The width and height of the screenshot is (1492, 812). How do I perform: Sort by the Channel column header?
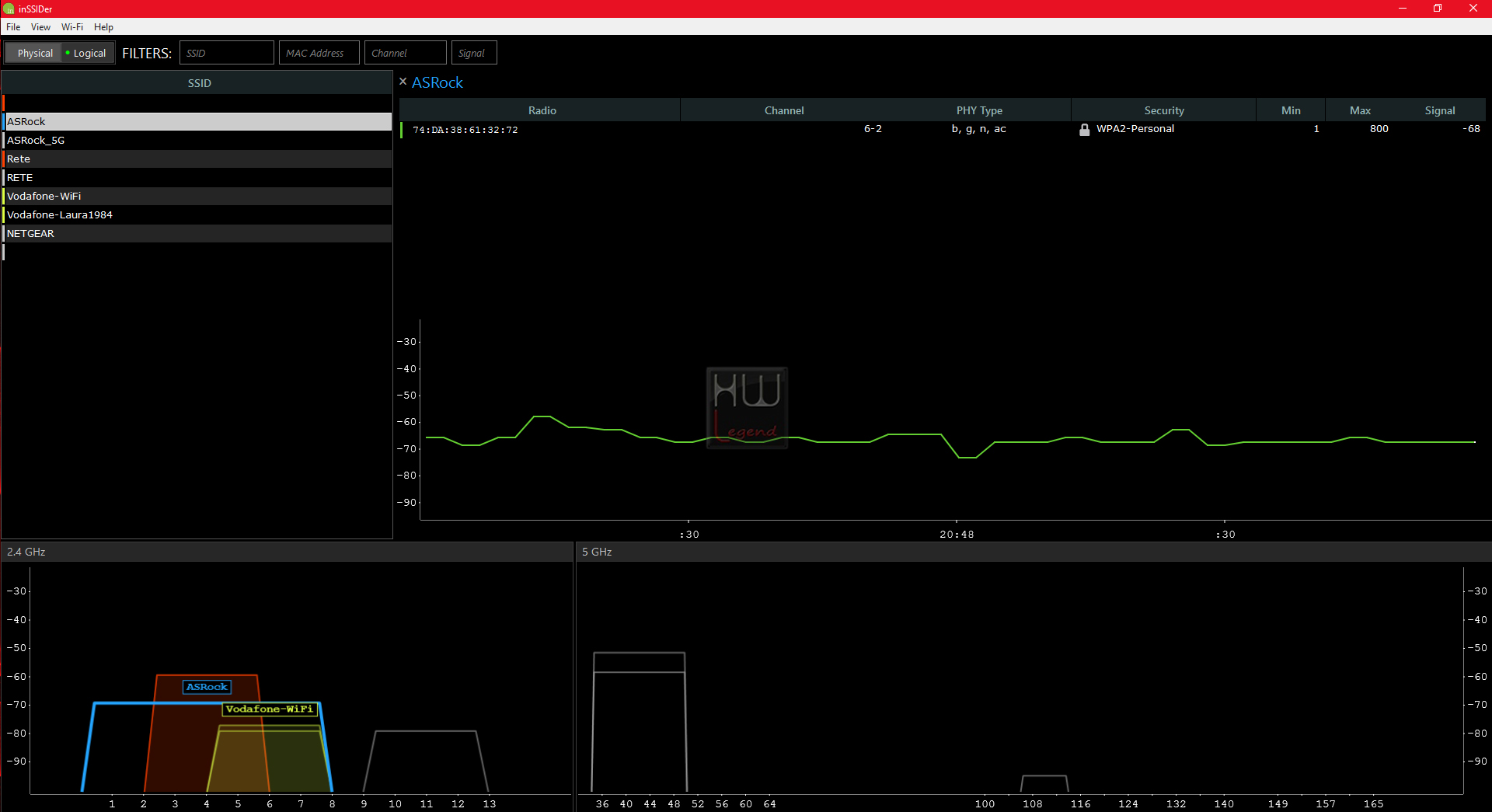[x=784, y=110]
